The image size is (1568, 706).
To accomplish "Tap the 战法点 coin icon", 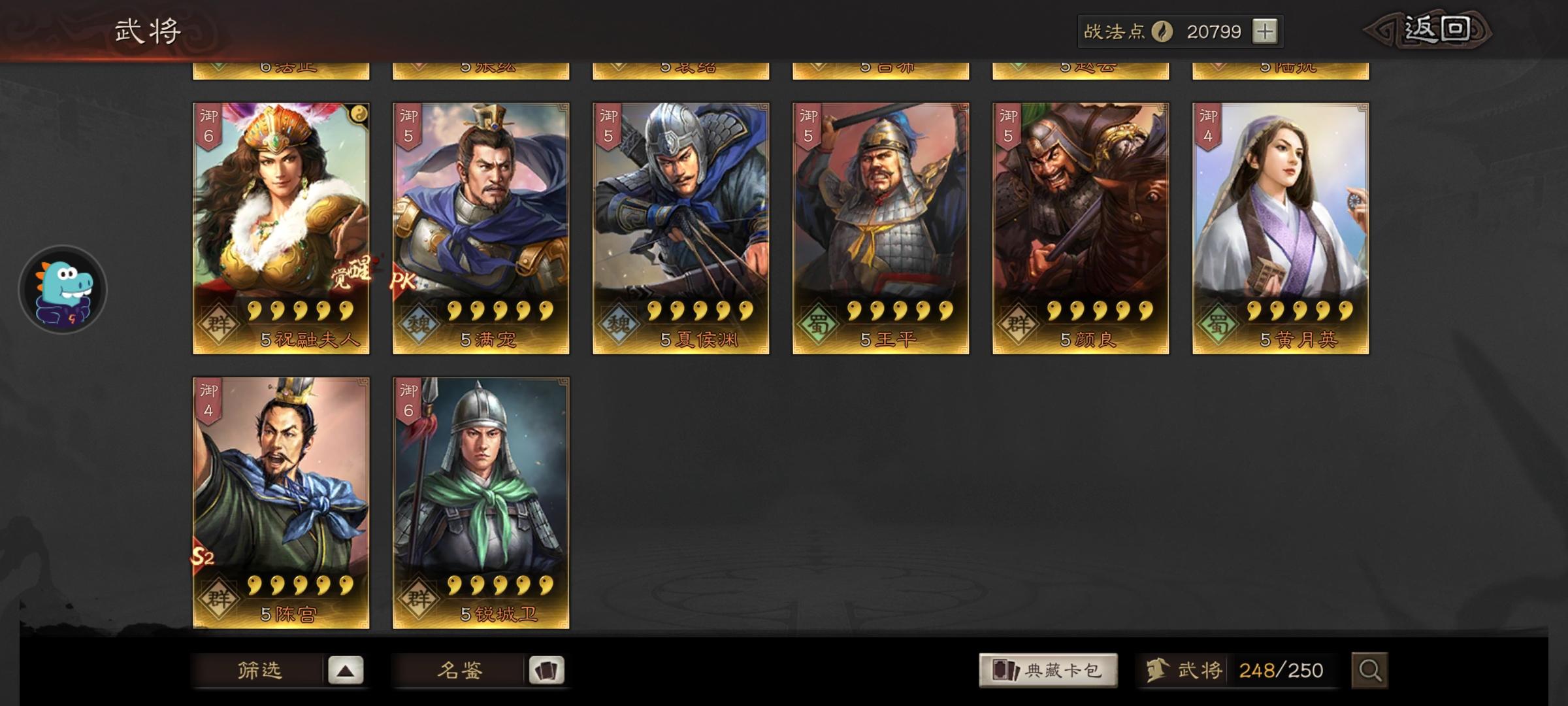I will click(x=1162, y=31).
